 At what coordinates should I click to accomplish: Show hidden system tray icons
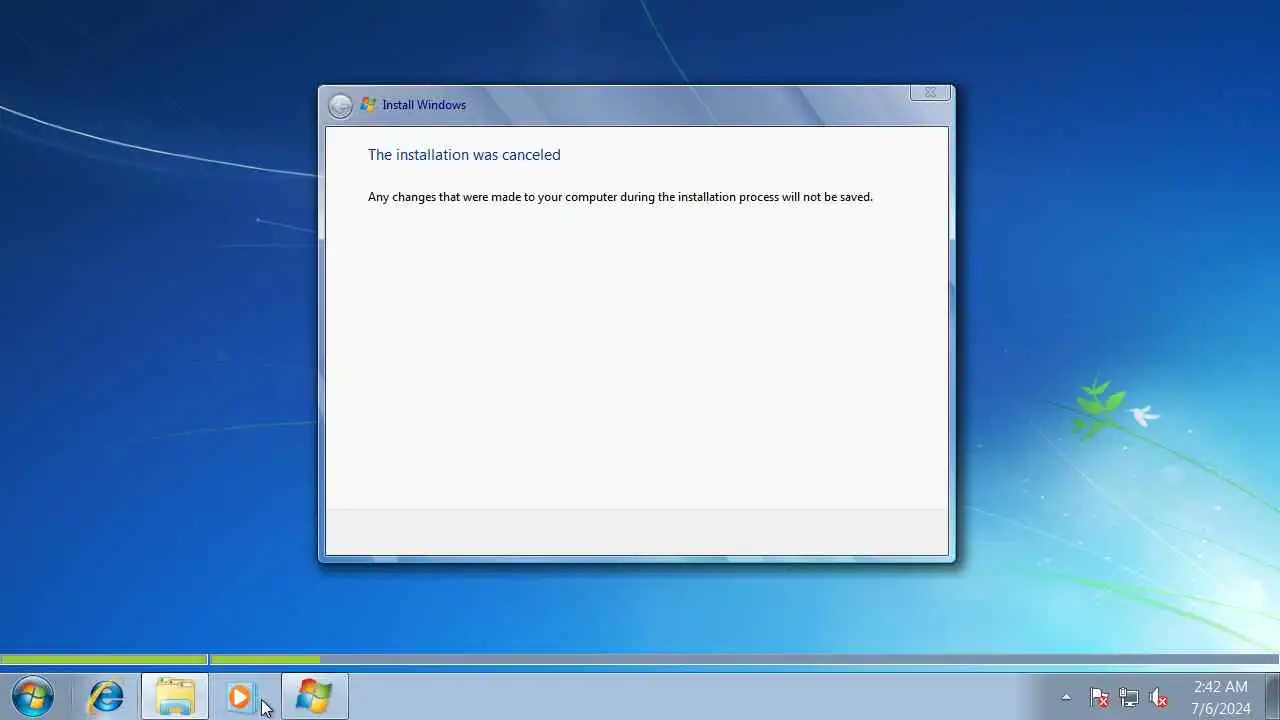[x=1066, y=697]
